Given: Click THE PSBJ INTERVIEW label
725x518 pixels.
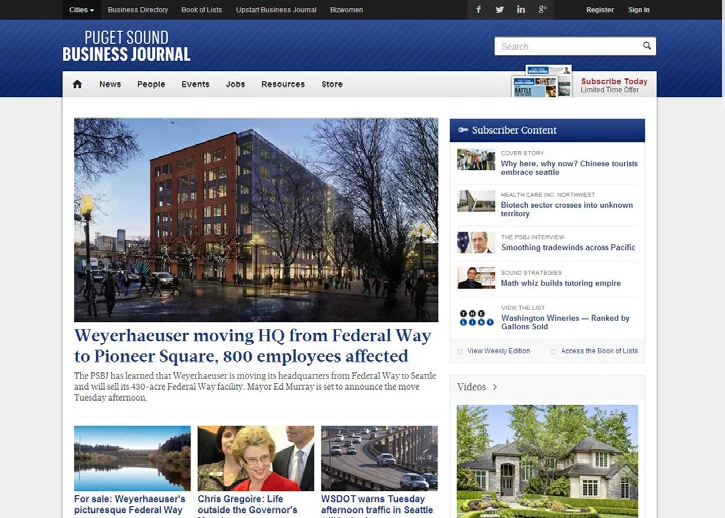Looking at the screenshot, I should point(533,237).
